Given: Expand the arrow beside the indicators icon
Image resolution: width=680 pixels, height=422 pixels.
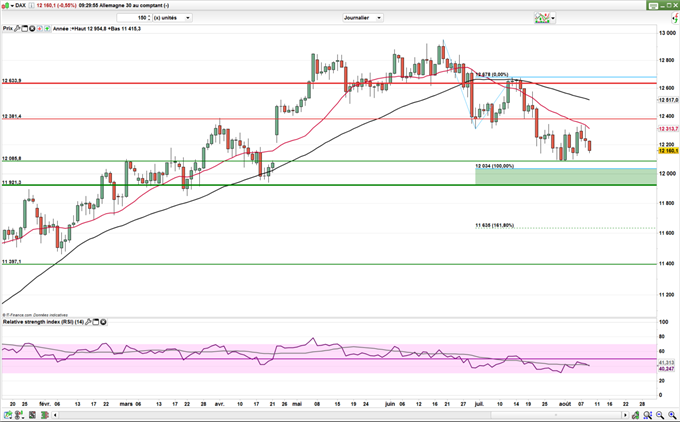Looking at the screenshot, I should point(553,18).
